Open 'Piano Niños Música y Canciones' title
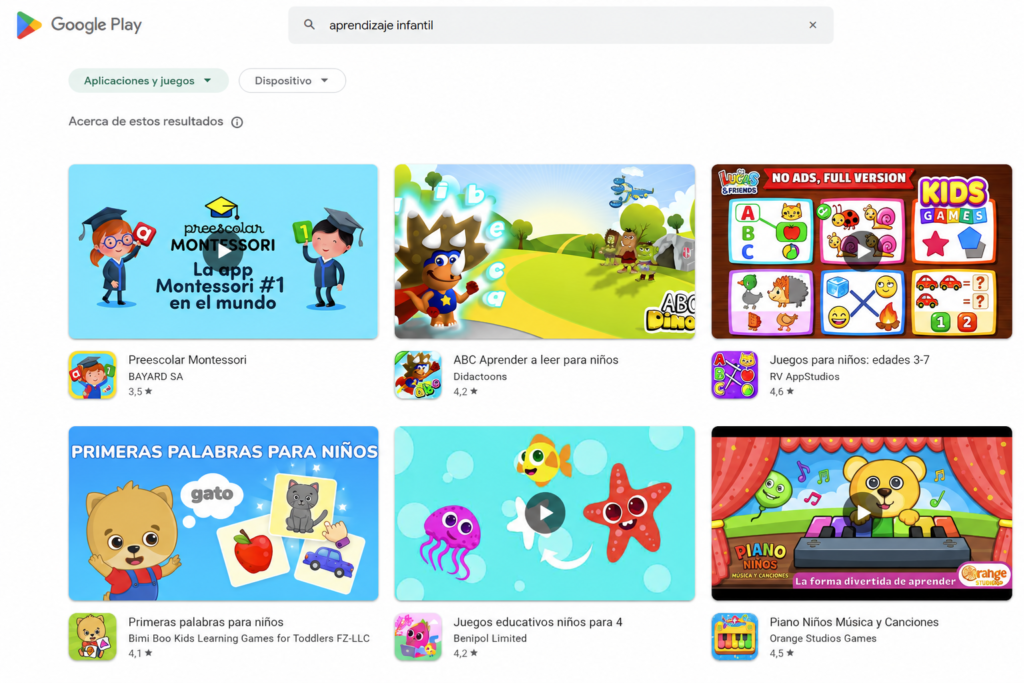The image size is (1024, 683). coord(854,622)
